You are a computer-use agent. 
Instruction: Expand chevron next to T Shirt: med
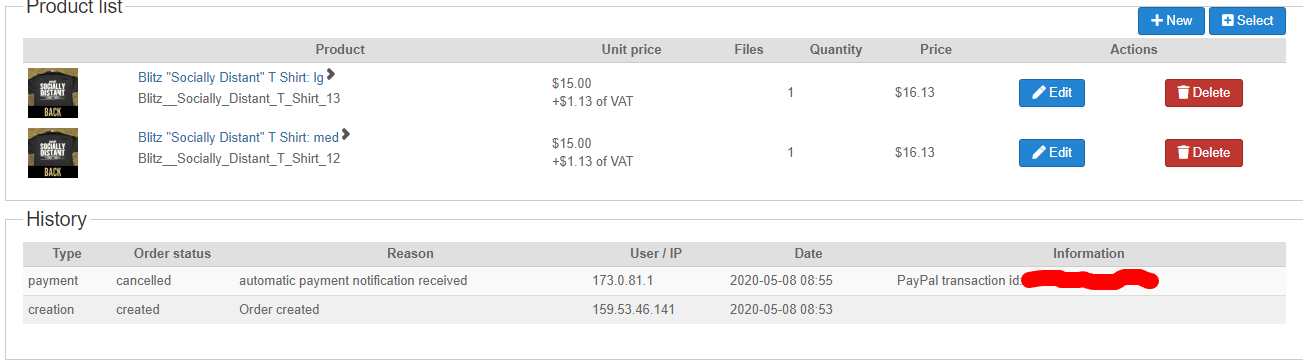pyautogui.click(x=346, y=135)
